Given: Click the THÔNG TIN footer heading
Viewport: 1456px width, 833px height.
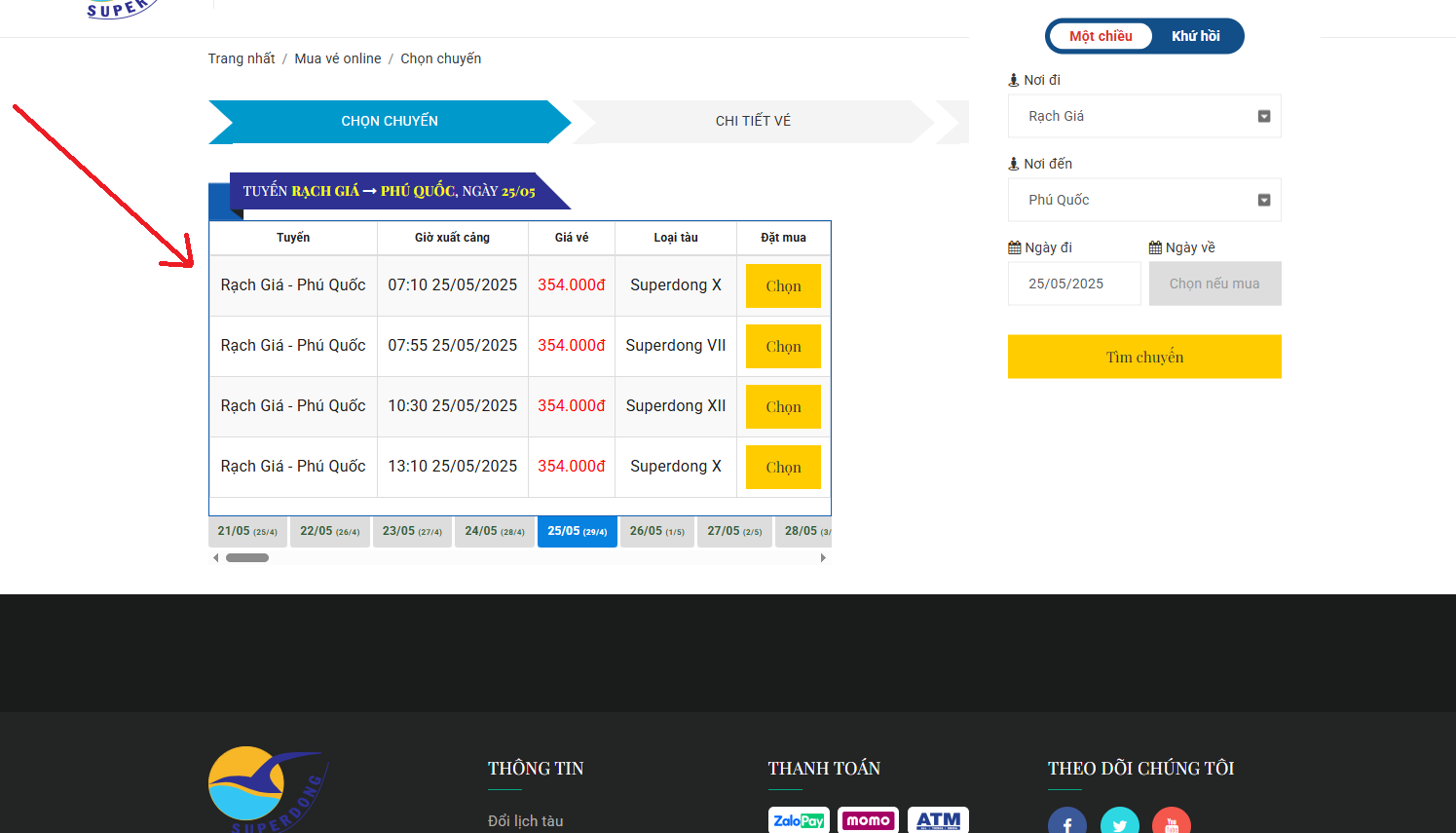Looking at the screenshot, I should pyautogui.click(x=536, y=769).
